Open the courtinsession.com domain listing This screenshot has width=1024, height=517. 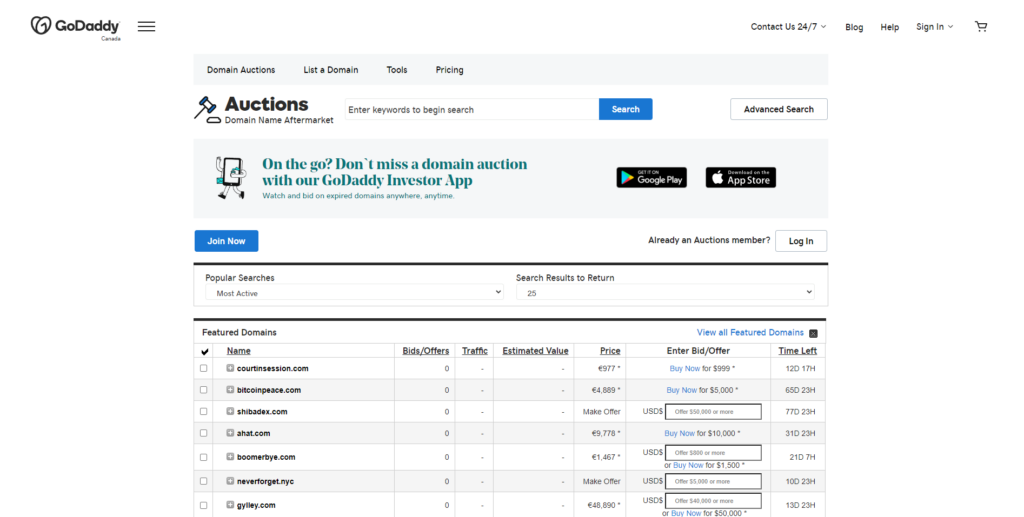272,368
